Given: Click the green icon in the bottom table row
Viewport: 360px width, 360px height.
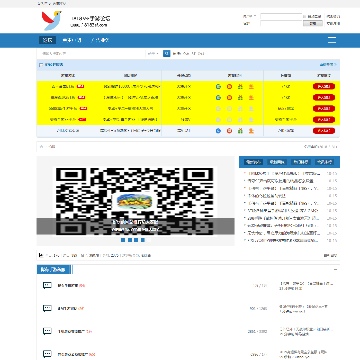Looking at the screenshot, I should coord(240,131).
